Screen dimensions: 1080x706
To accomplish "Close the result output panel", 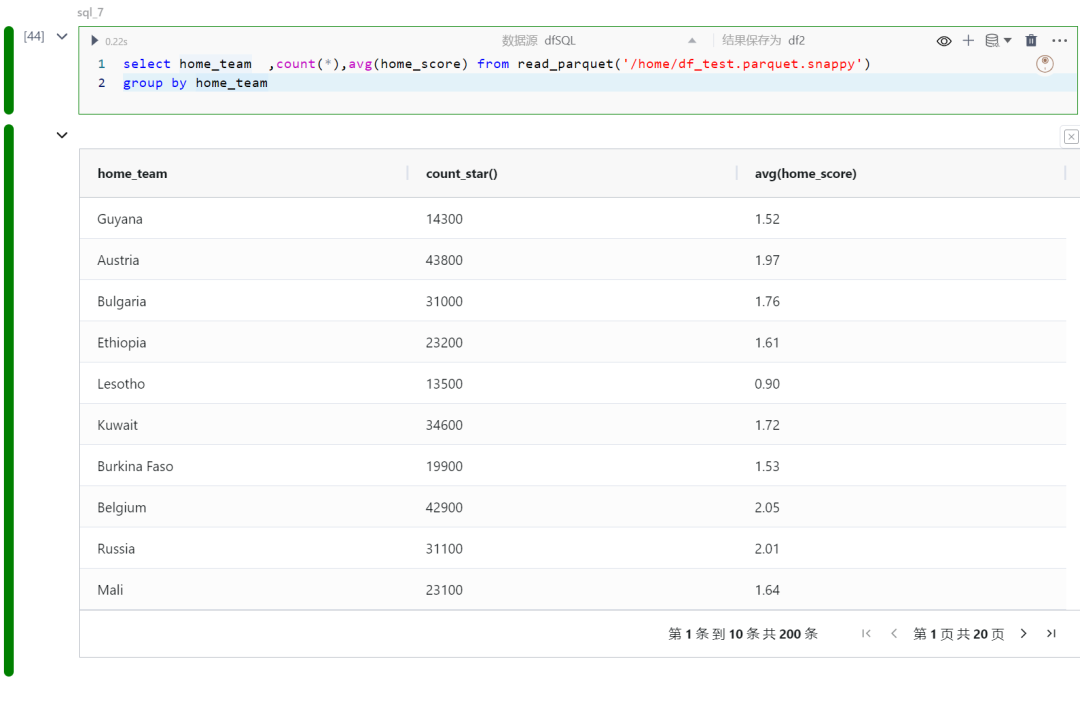I will [x=1071, y=137].
